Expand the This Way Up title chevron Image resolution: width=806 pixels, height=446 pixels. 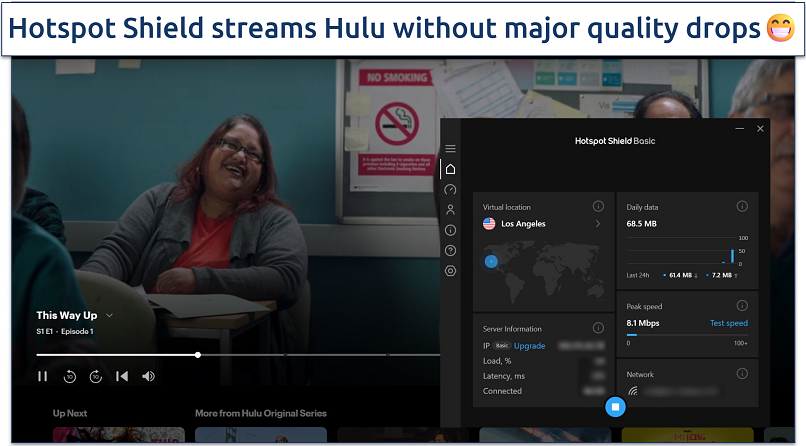click(109, 315)
